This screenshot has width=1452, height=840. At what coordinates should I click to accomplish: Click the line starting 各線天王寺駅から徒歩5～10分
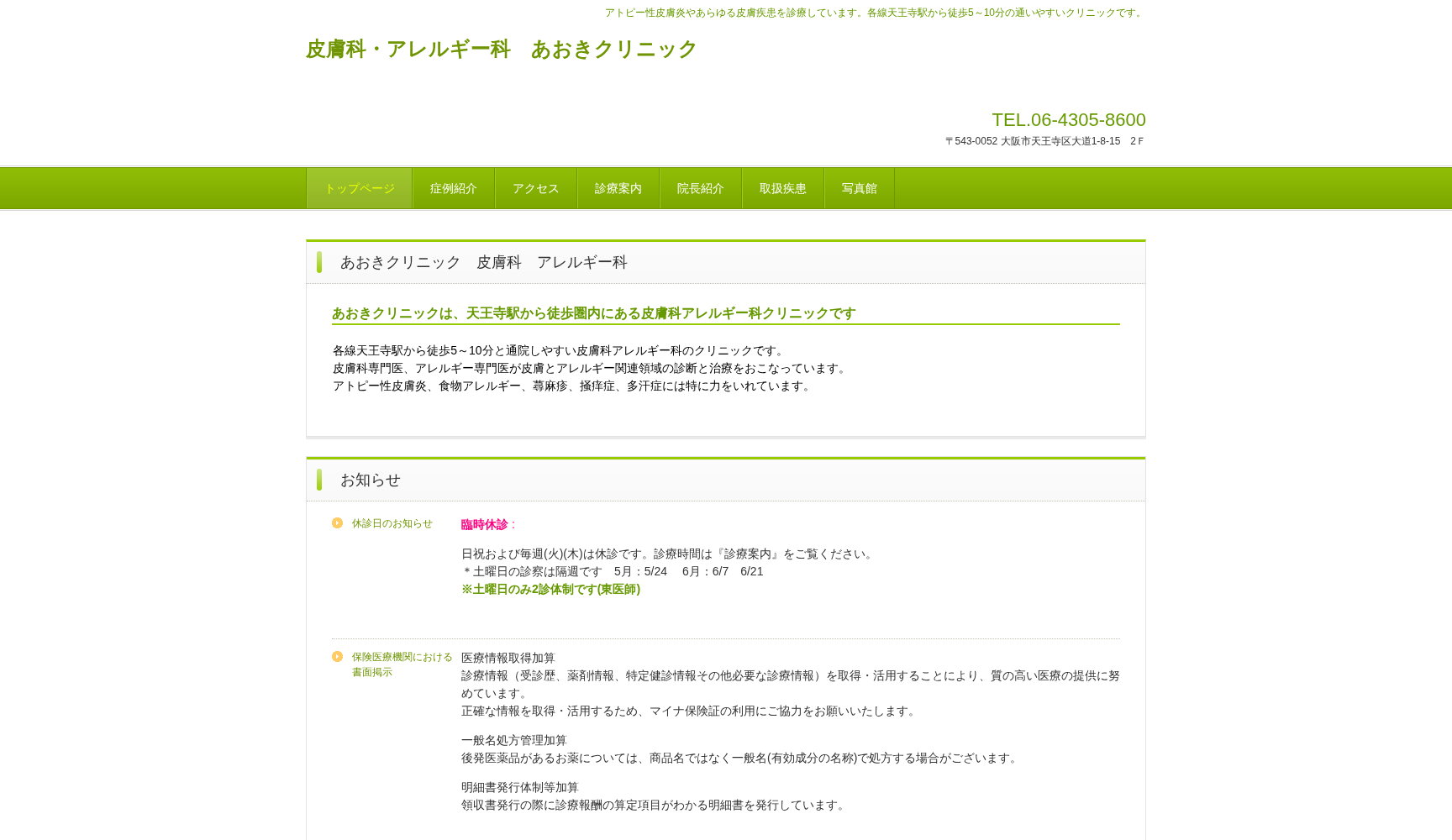[x=560, y=350]
